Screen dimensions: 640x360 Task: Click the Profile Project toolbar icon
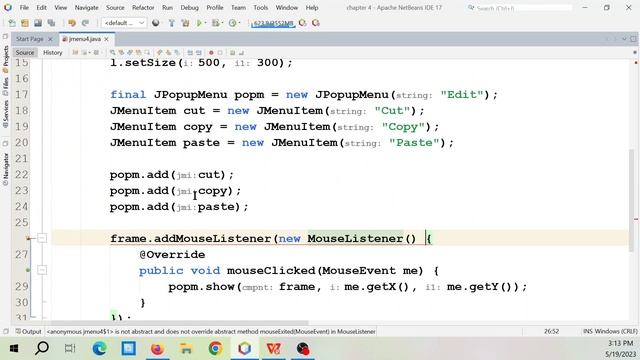tap(232, 23)
